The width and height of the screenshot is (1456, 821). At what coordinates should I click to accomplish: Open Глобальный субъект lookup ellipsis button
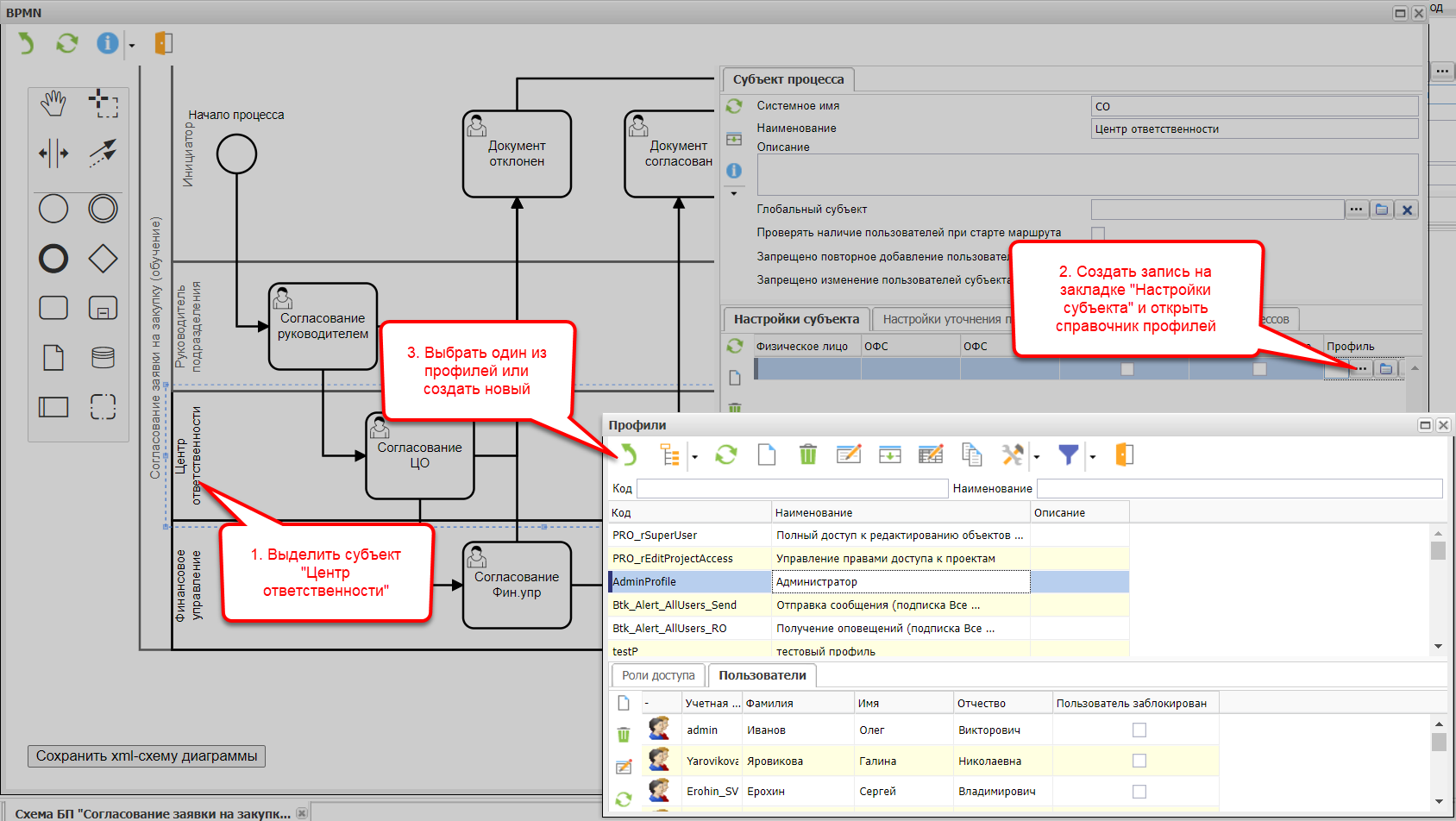(x=1356, y=210)
